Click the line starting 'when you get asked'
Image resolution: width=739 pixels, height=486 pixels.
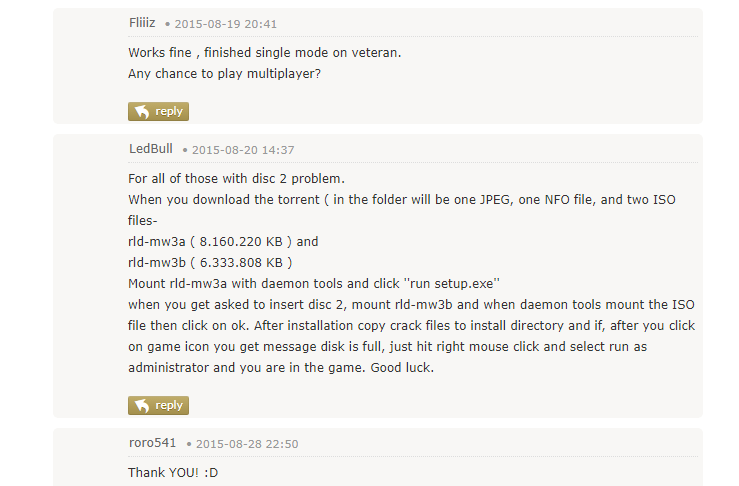[411, 305]
